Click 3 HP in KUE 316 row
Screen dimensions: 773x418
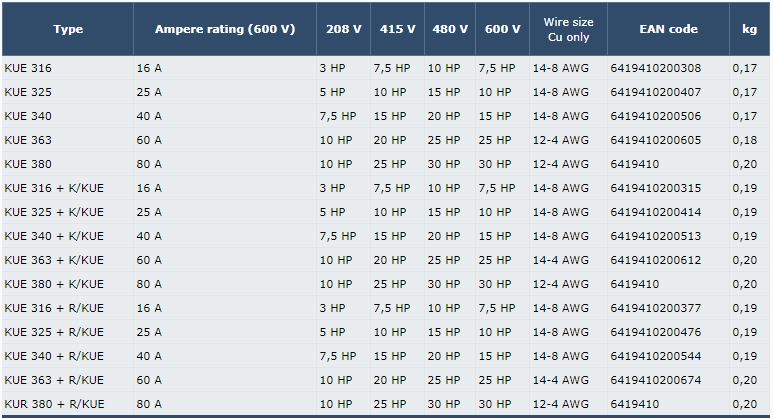point(332,68)
